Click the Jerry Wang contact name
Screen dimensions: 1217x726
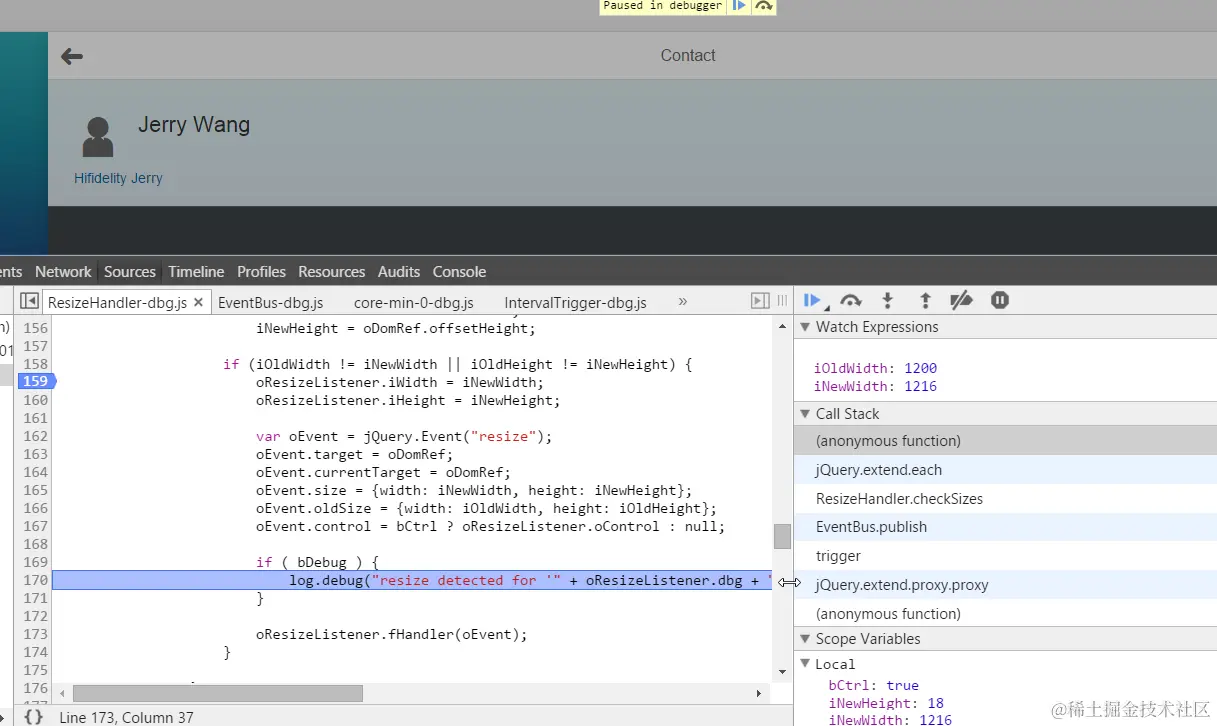tap(194, 125)
